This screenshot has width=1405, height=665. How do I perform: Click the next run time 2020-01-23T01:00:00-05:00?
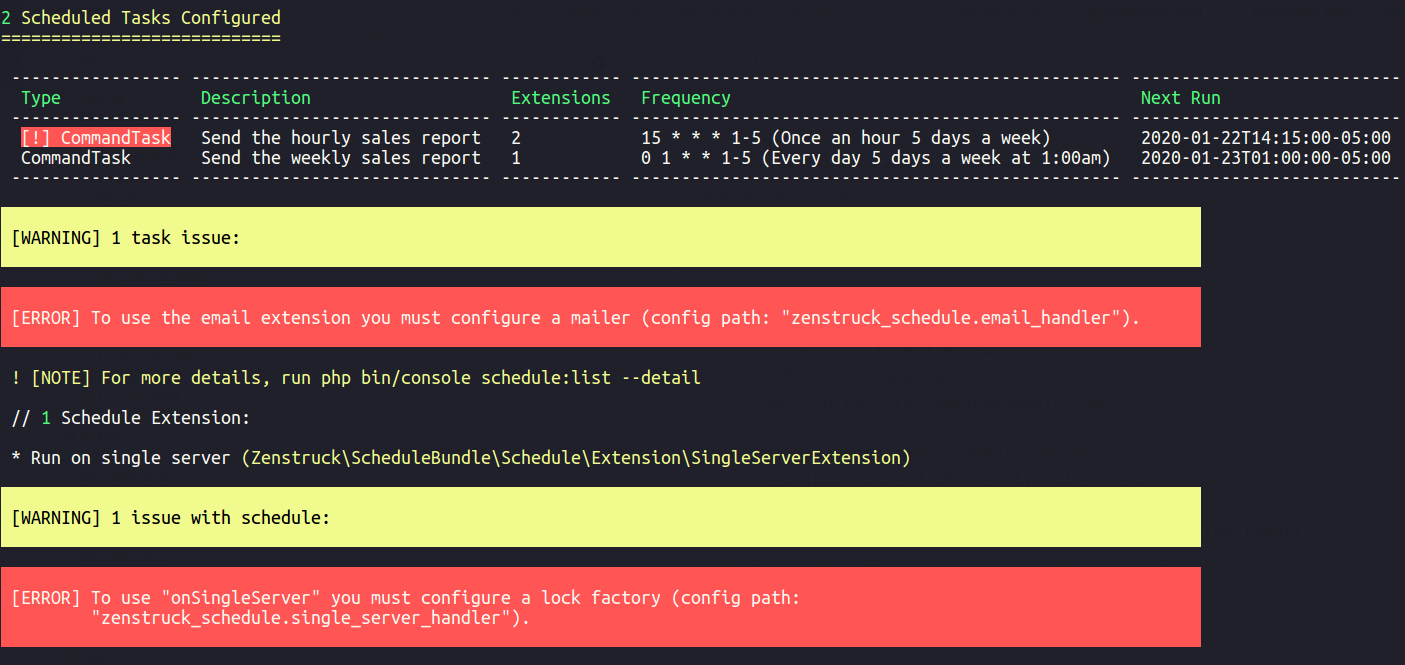pyautogui.click(x=1266, y=158)
